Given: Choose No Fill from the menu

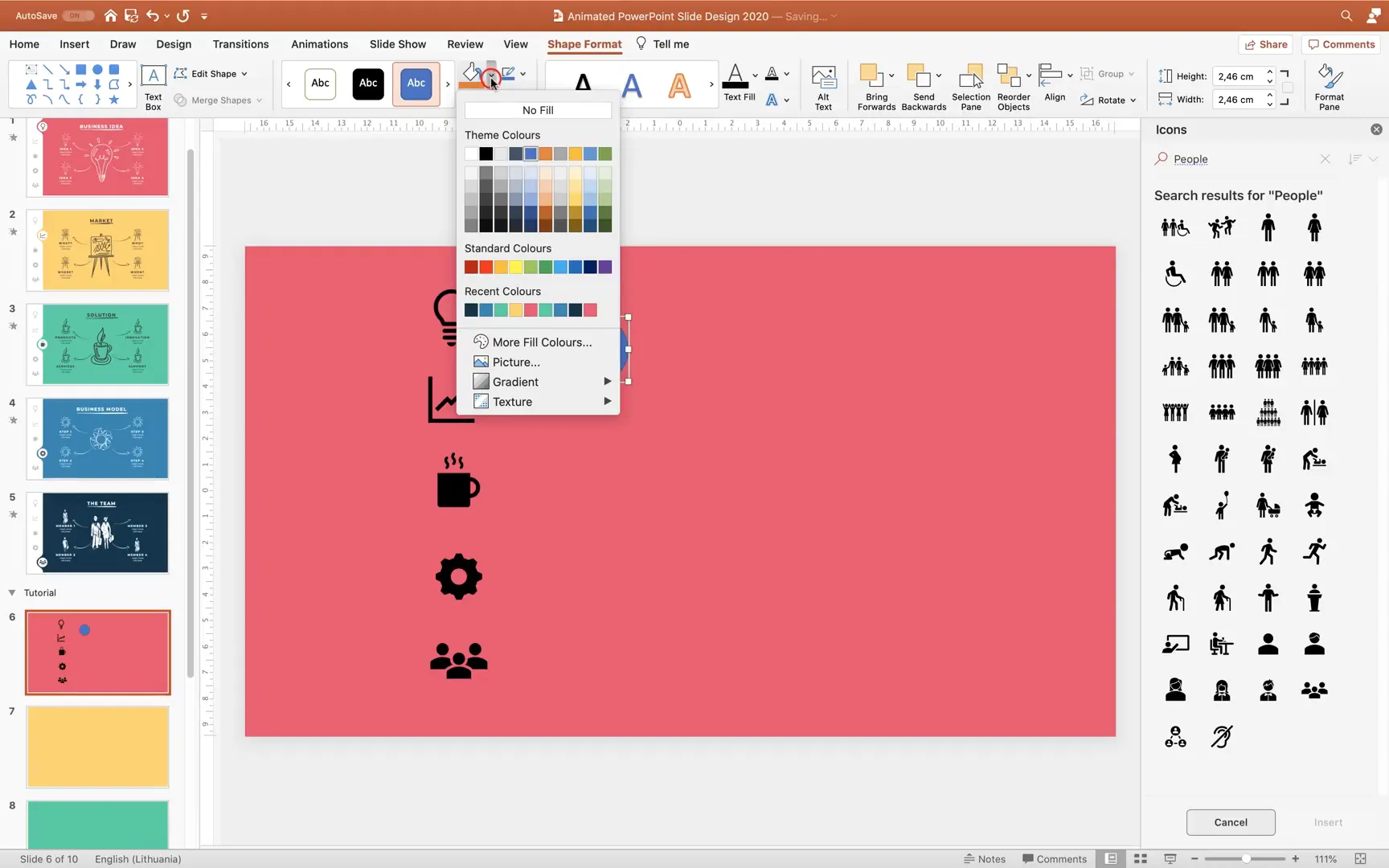Looking at the screenshot, I should 537,110.
